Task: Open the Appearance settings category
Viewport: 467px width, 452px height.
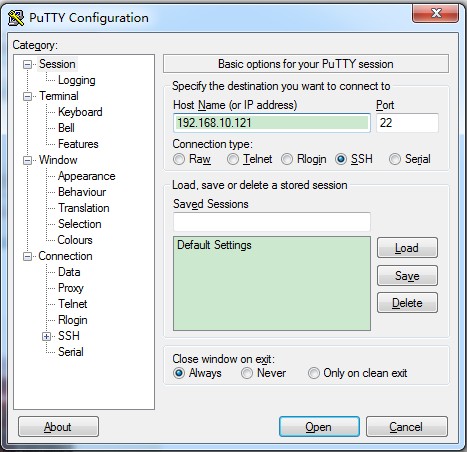Action: (x=87, y=176)
